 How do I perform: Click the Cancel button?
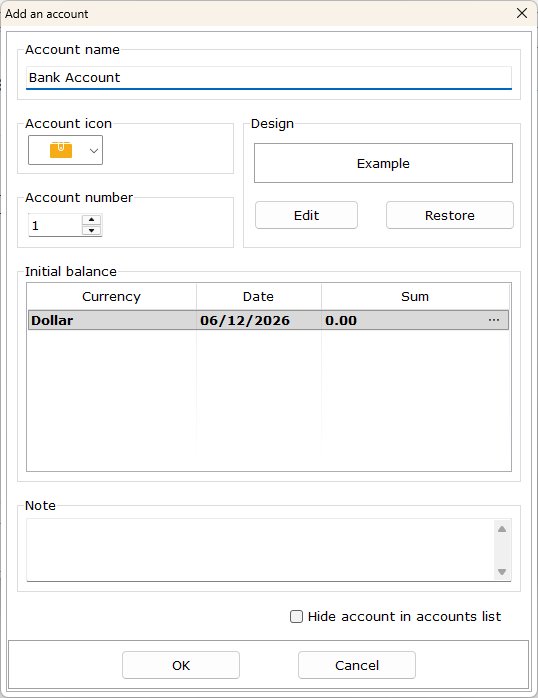pyautogui.click(x=357, y=666)
